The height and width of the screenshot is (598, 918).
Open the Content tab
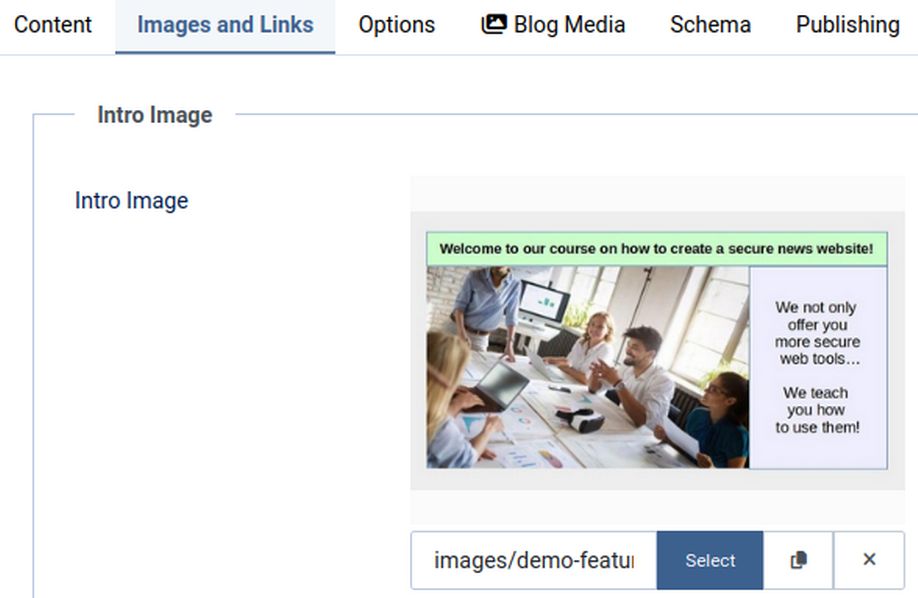53,25
